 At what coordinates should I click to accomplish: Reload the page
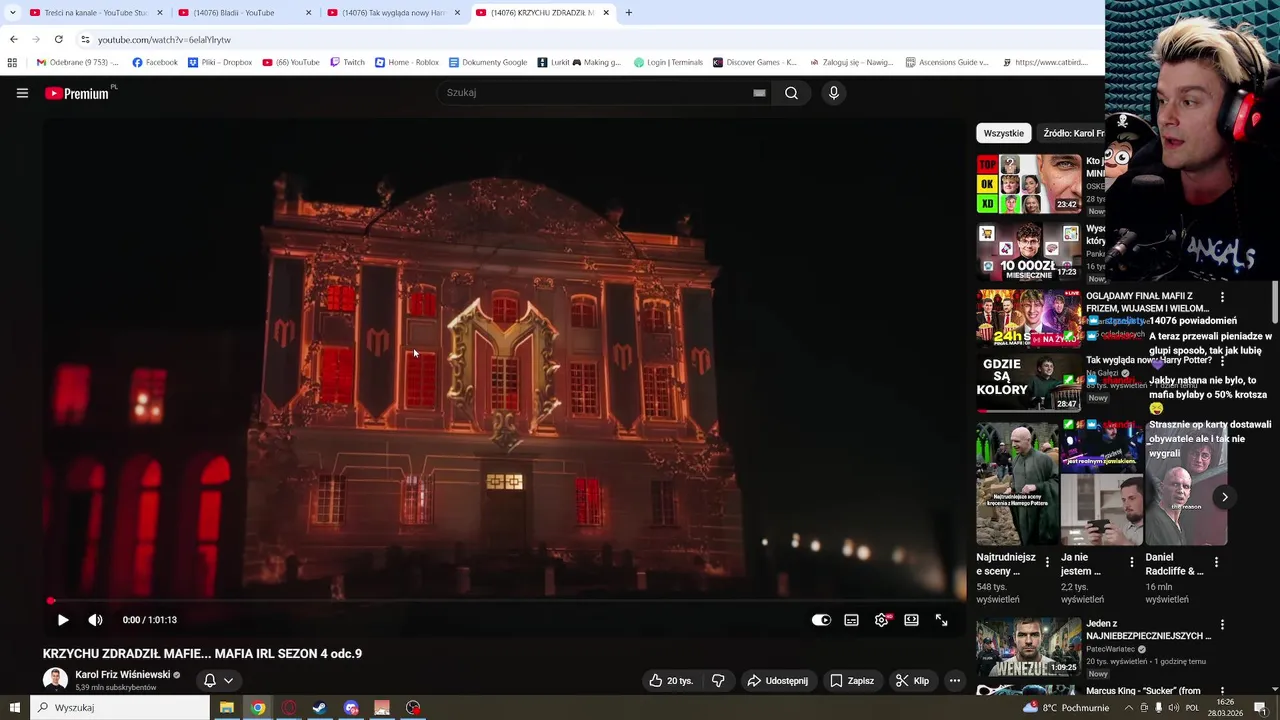[x=58, y=39]
